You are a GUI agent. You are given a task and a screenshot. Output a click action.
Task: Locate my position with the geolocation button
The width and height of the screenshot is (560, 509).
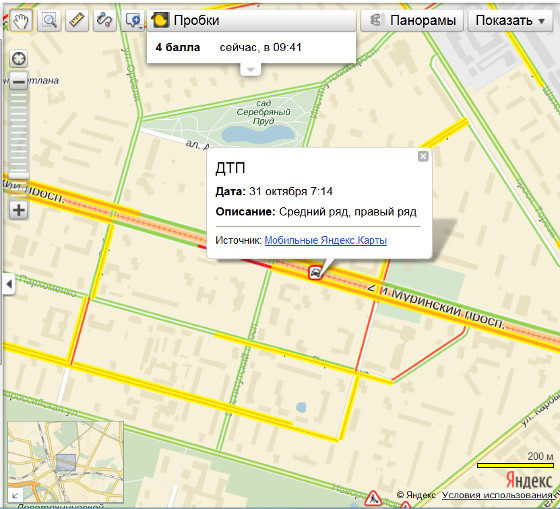point(19,59)
